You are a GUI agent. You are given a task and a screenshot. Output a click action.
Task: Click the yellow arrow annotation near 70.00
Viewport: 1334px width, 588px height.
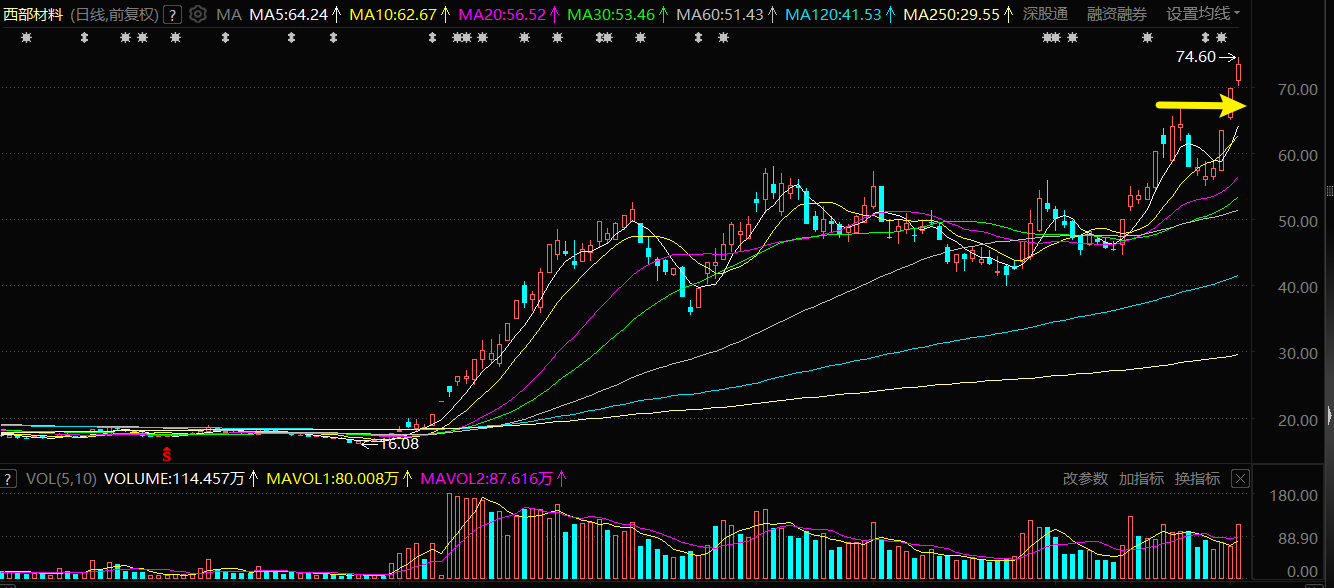[x=1199, y=104]
